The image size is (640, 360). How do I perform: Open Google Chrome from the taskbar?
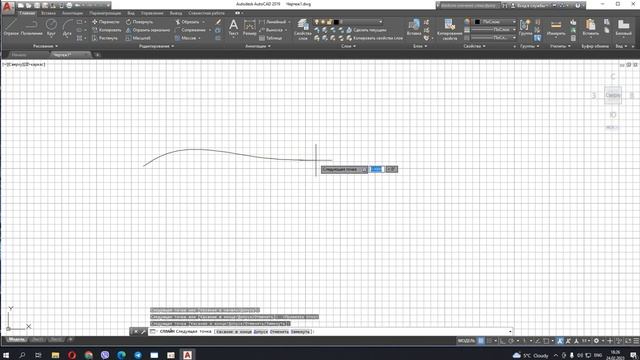point(89,355)
